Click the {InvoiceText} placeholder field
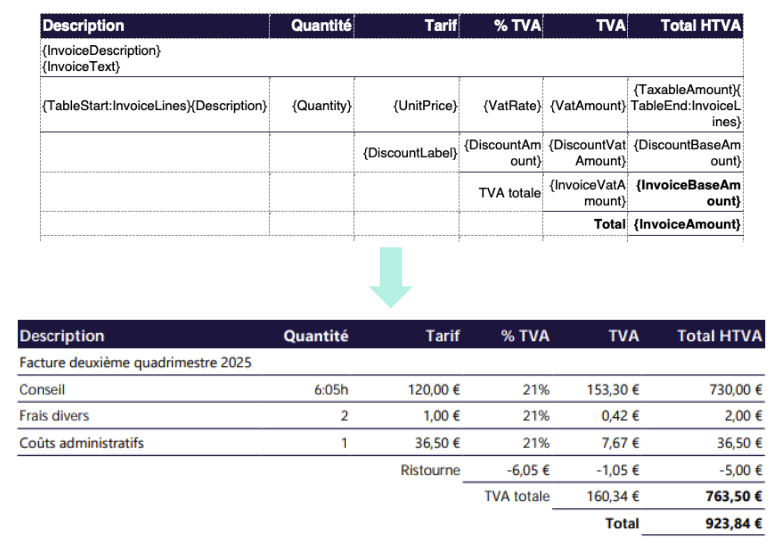The image size is (782, 553). (81, 66)
